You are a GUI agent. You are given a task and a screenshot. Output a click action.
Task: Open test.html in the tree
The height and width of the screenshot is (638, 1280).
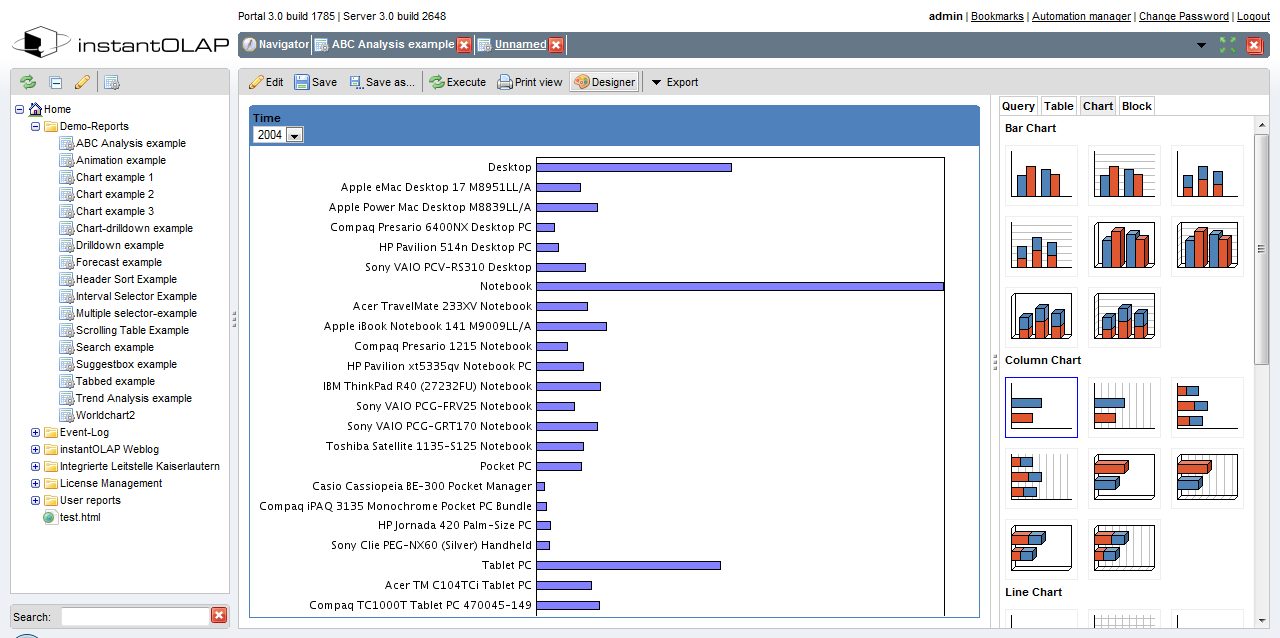tap(80, 517)
